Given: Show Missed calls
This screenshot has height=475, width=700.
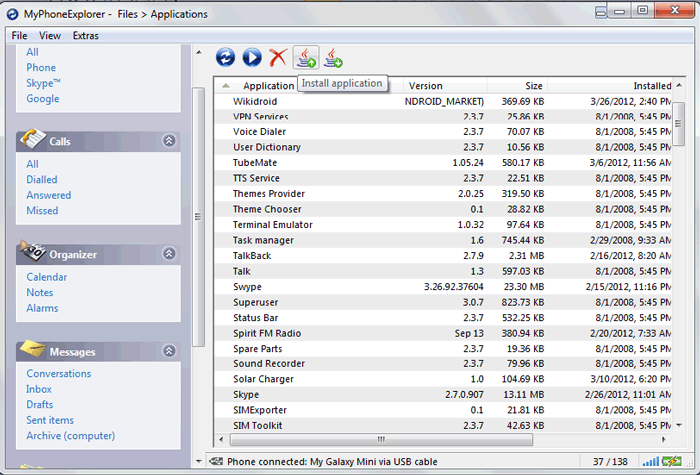Looking at the screenshot, I should pos(42,211).
